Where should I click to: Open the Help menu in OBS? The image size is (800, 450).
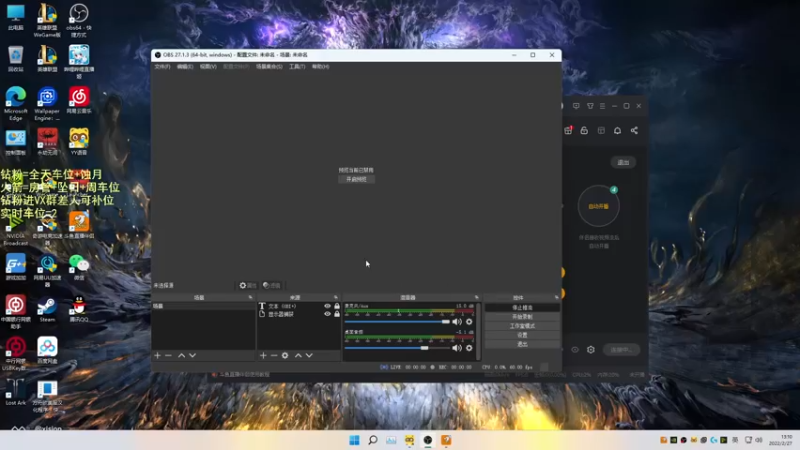click(x=320, y=66)
